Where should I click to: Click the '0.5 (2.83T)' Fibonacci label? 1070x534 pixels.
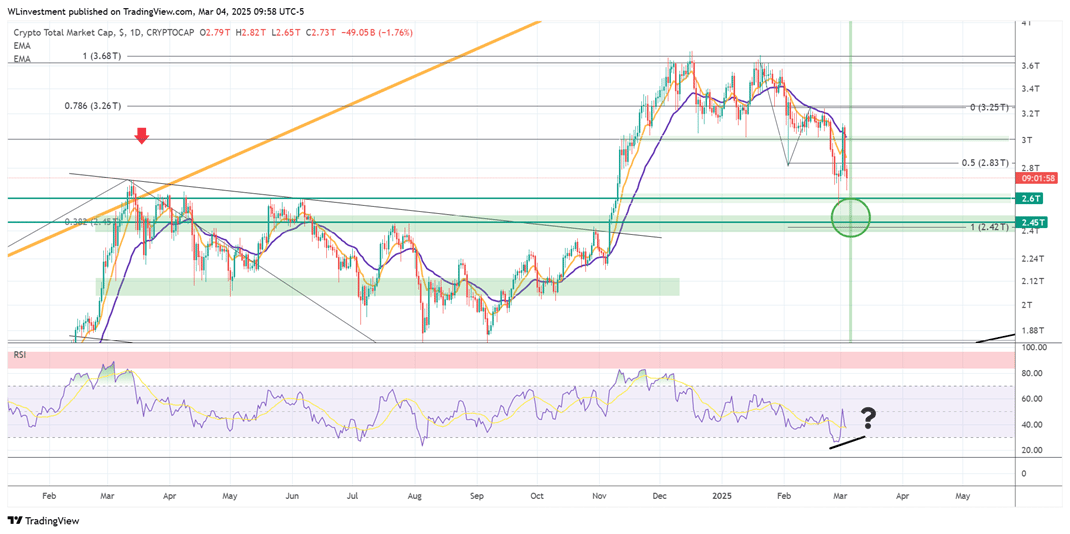(985, 164)
